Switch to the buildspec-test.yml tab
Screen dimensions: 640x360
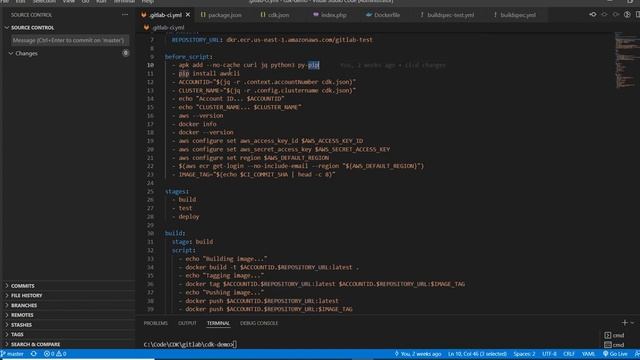click(x=447, y=15)
